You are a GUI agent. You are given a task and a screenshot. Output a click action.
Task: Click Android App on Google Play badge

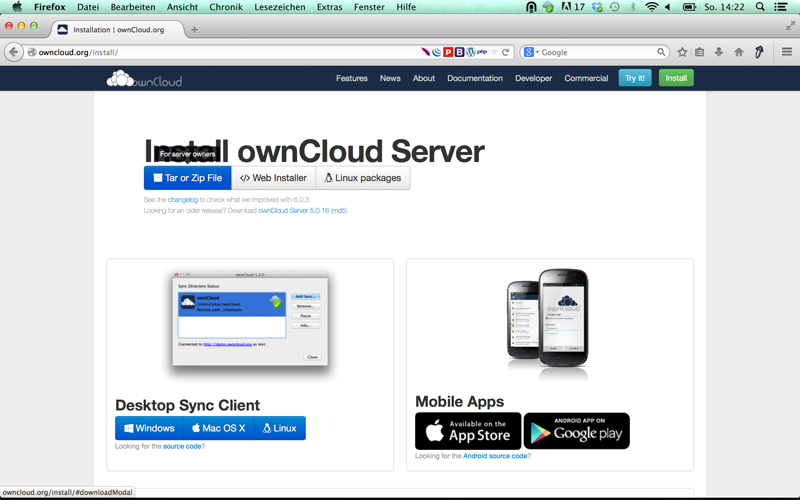click(577, 431)
